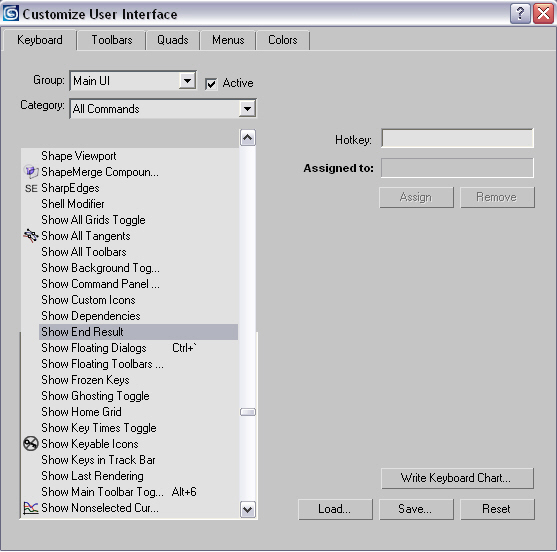The height and width of the screenshot is (552, 557).
Task: Close the Customize User Interface dialog
Action: coord(544,14)
